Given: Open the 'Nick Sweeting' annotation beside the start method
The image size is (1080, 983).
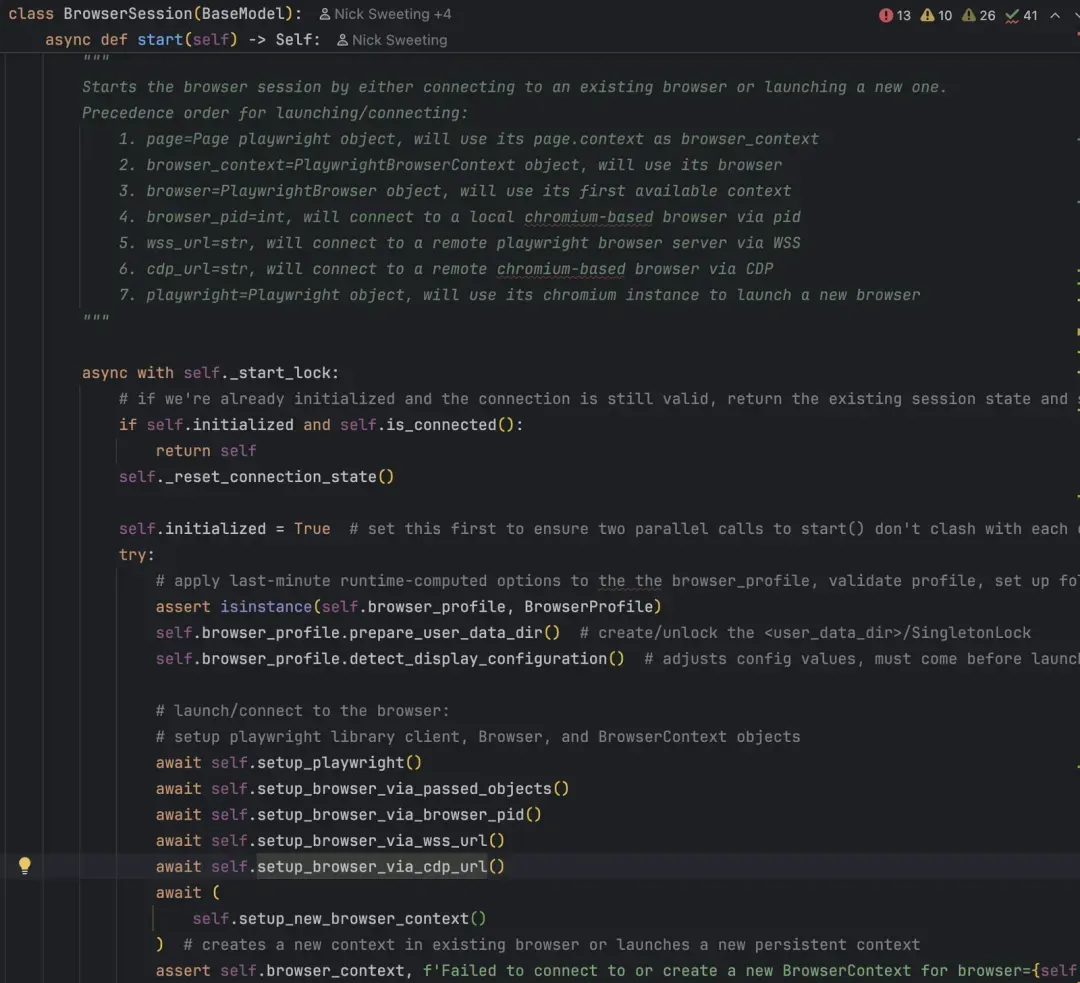Looking at the screenshot, I should 392,40.
